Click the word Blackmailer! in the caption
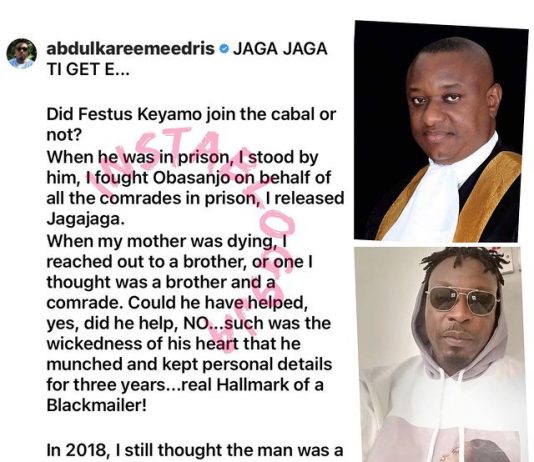Viewport: 534px width, 462px height. point(97,405)
